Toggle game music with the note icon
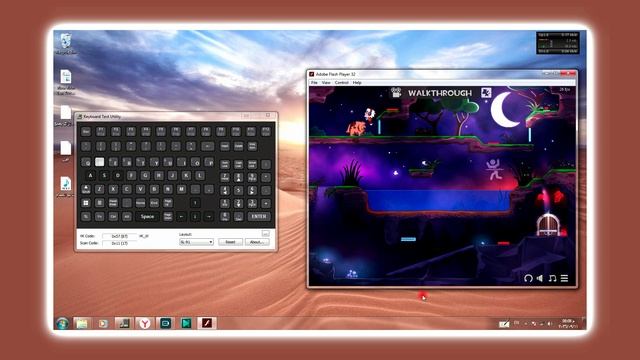 [552, 278]
